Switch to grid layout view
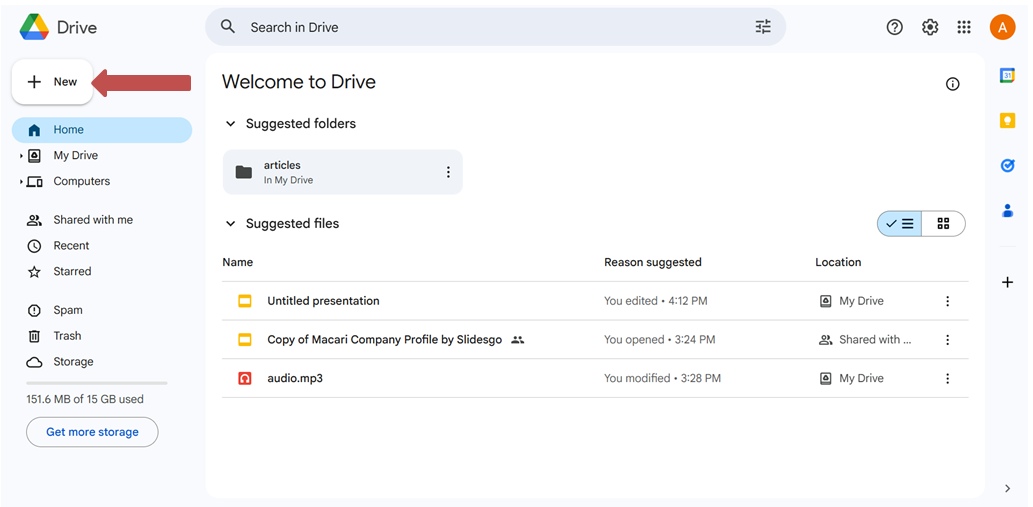 click(x=943, y=224)
